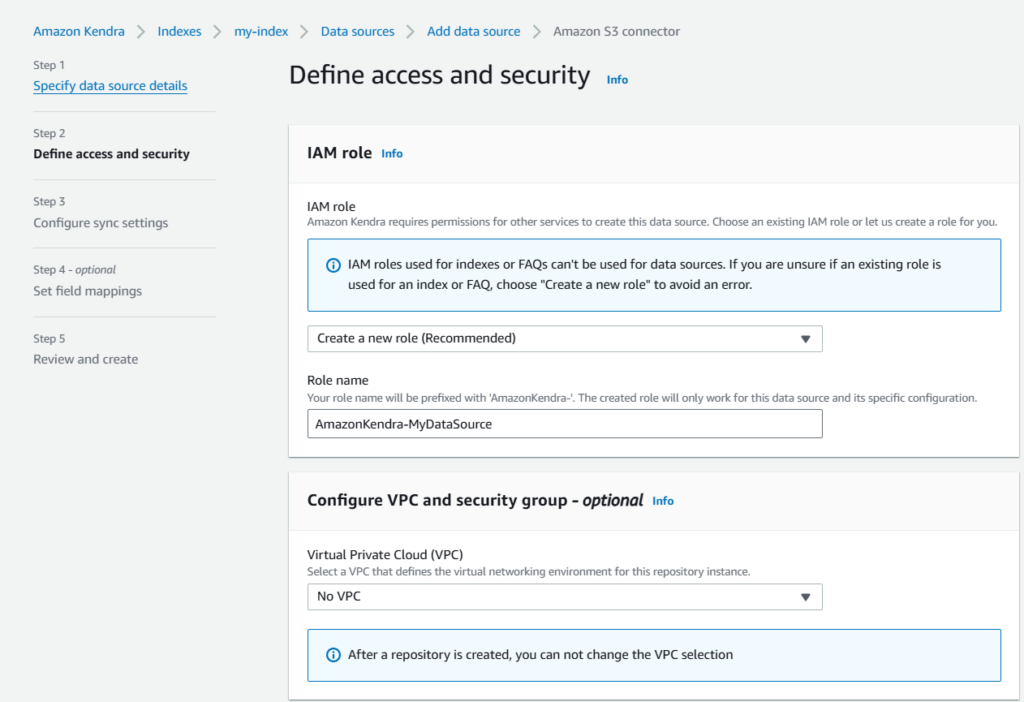This screenshot has width=1024, height=702.
Task: Click the IAM role dropdown arrow
Action: tap(805, 339)
